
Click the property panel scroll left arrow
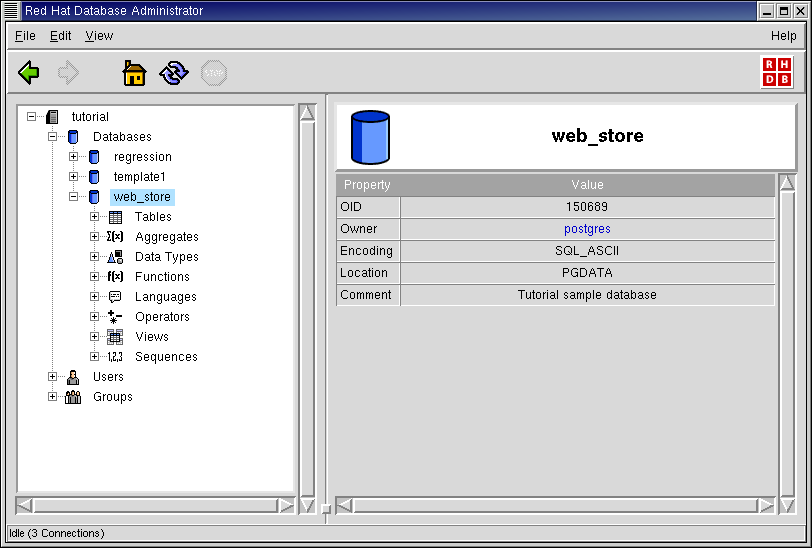[344, 505]
